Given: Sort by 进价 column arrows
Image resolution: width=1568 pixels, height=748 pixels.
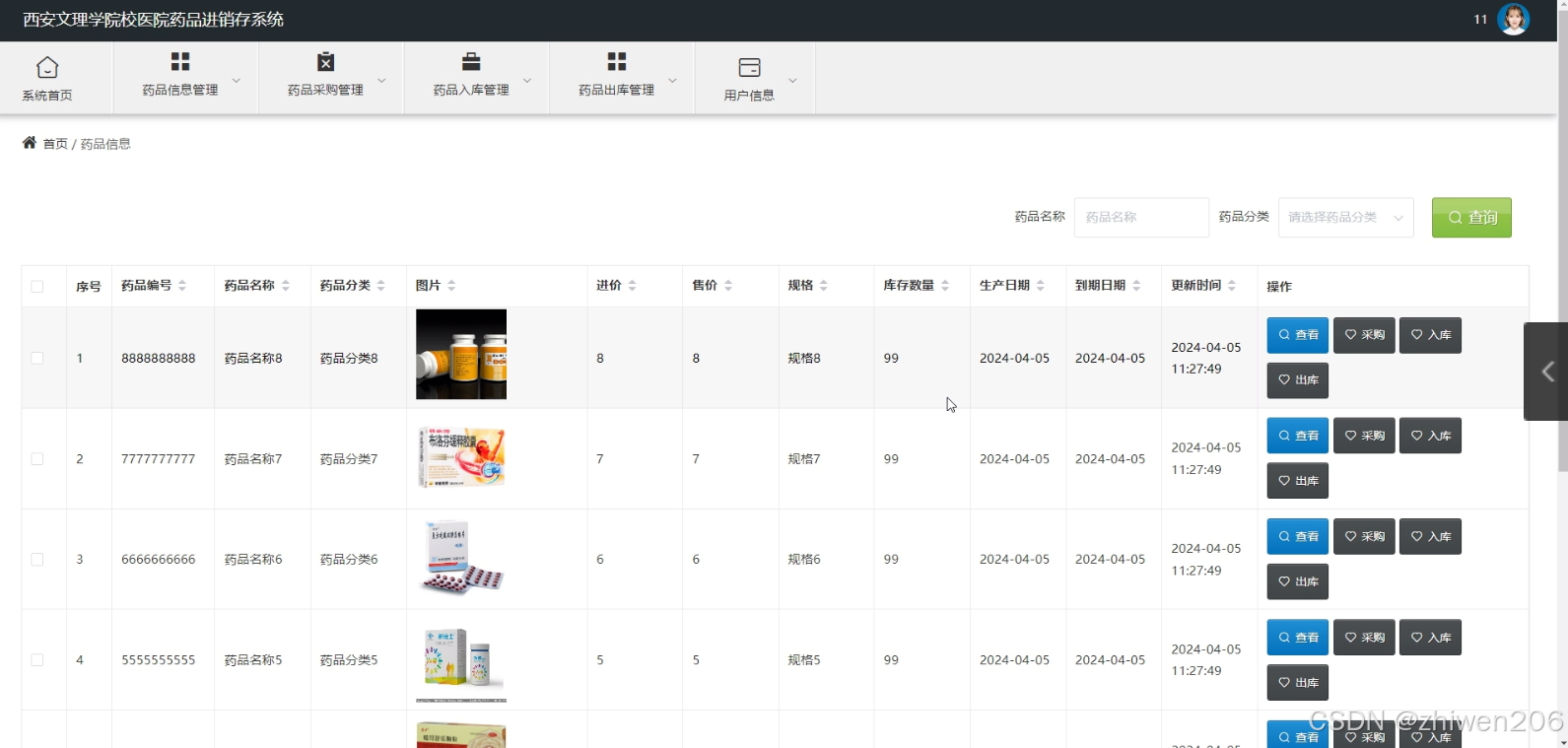Looking at the screenshot, I should coord(632,286).
